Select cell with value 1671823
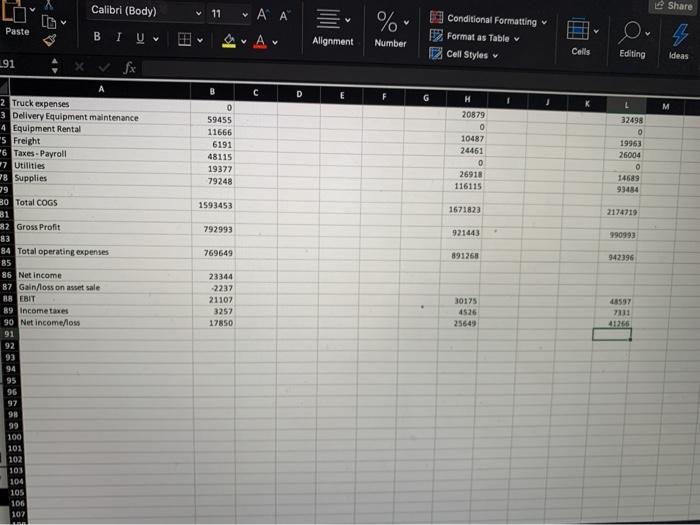700x525 pixels. [462, 209]
